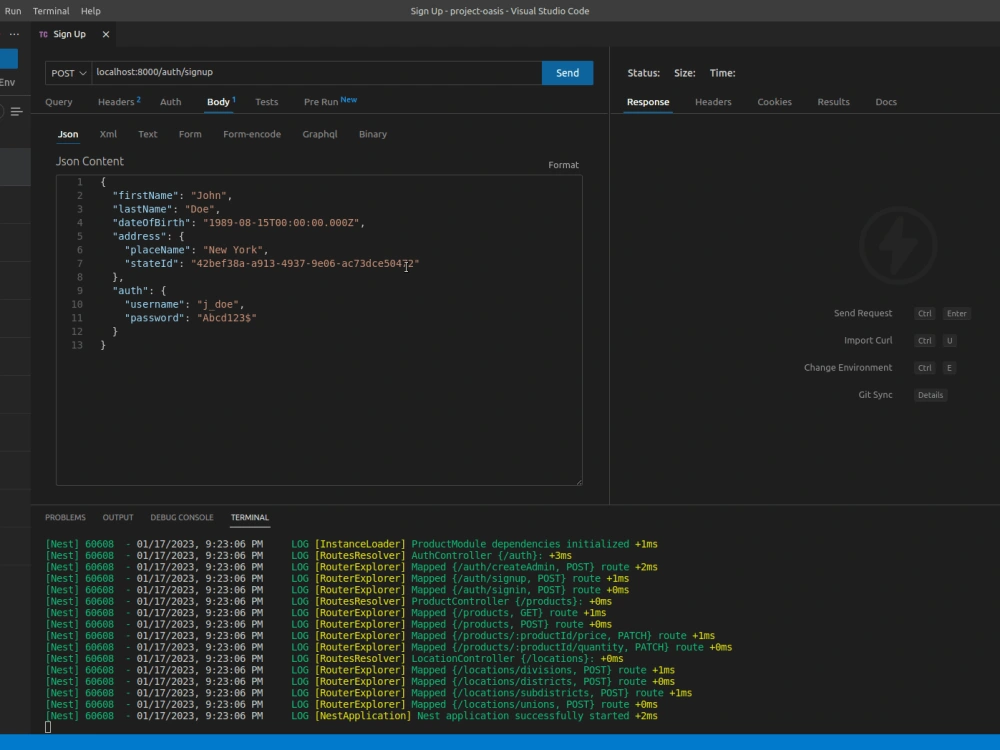Click the E key hint beside Change Environment
The width and height of the screenshot is (1000, 750).
[x=949, y=368]
